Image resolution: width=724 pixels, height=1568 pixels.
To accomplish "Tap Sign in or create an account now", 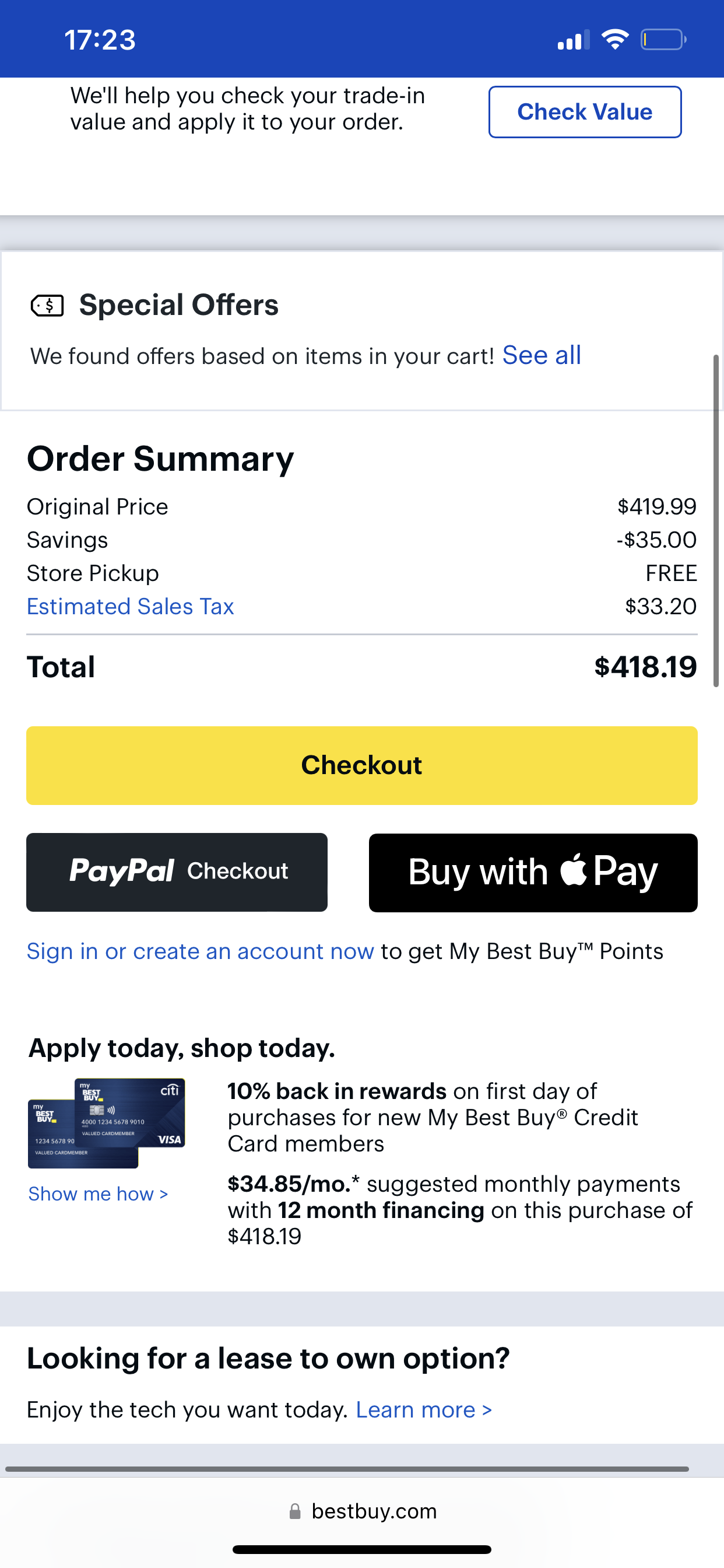I will [x=200, y=951].
